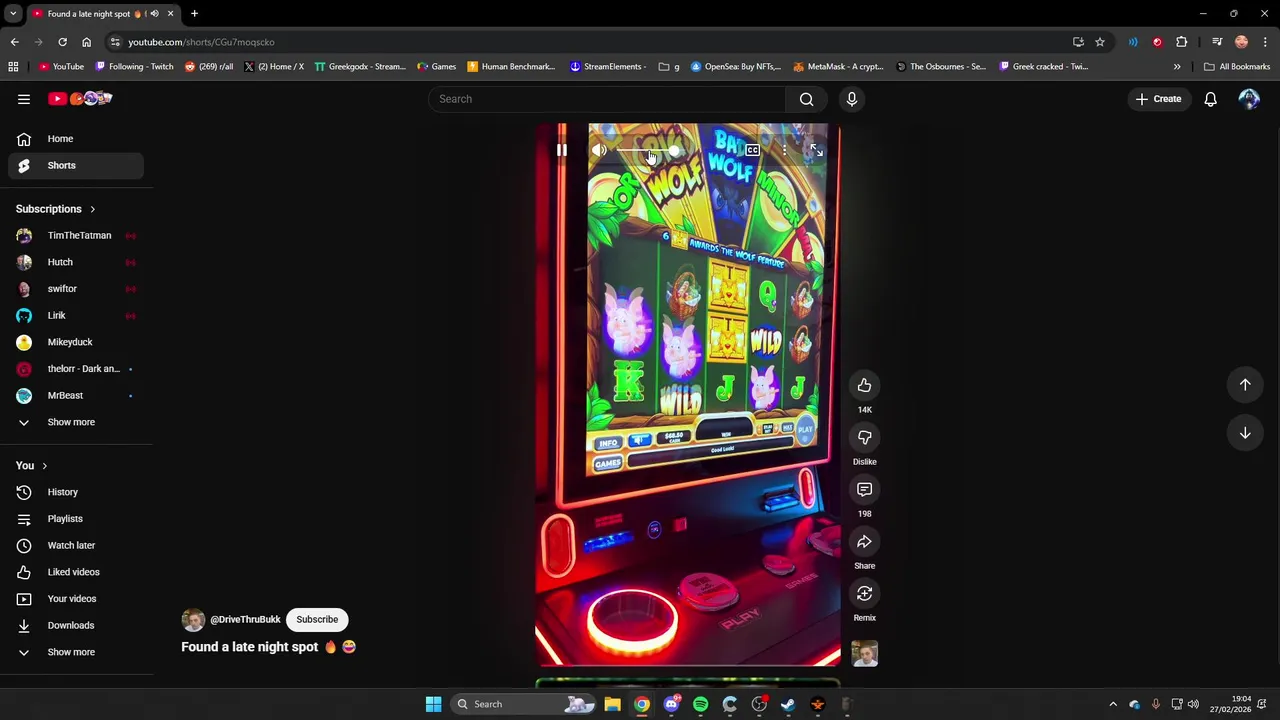Open History in sidebar
Image resolution: width=1280 pixels, height=720 pixels.
(76, 492)
